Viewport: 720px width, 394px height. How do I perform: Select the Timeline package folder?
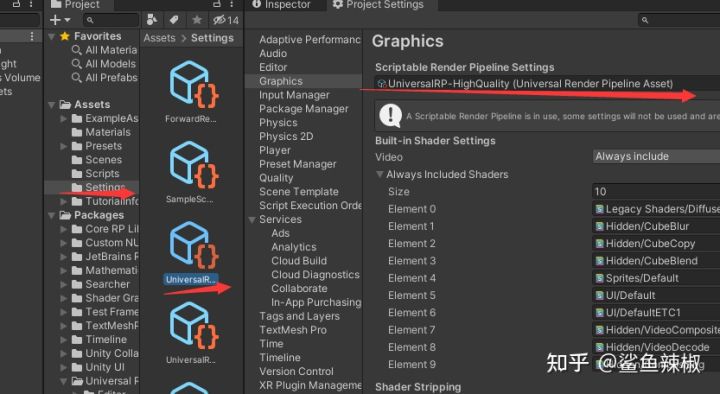tap(100, 339)
